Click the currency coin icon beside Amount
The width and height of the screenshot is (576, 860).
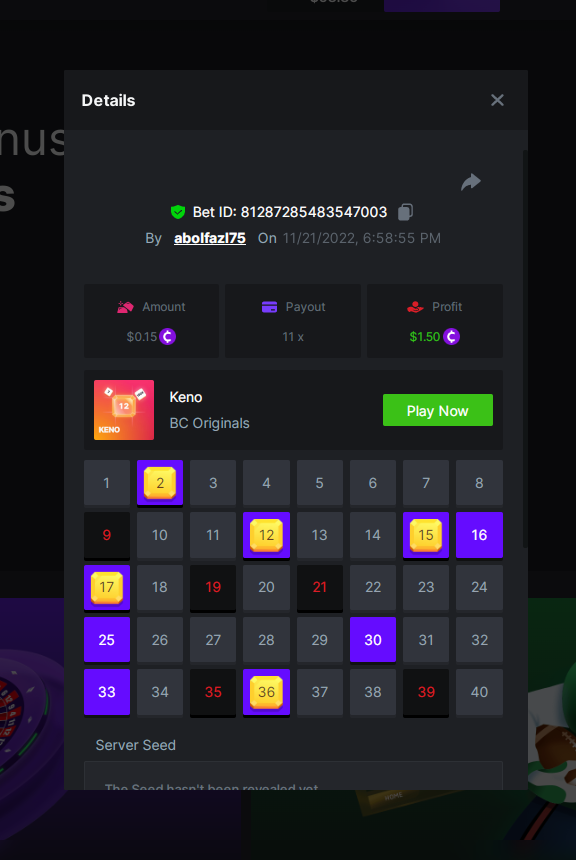click(x=167, y=336)
